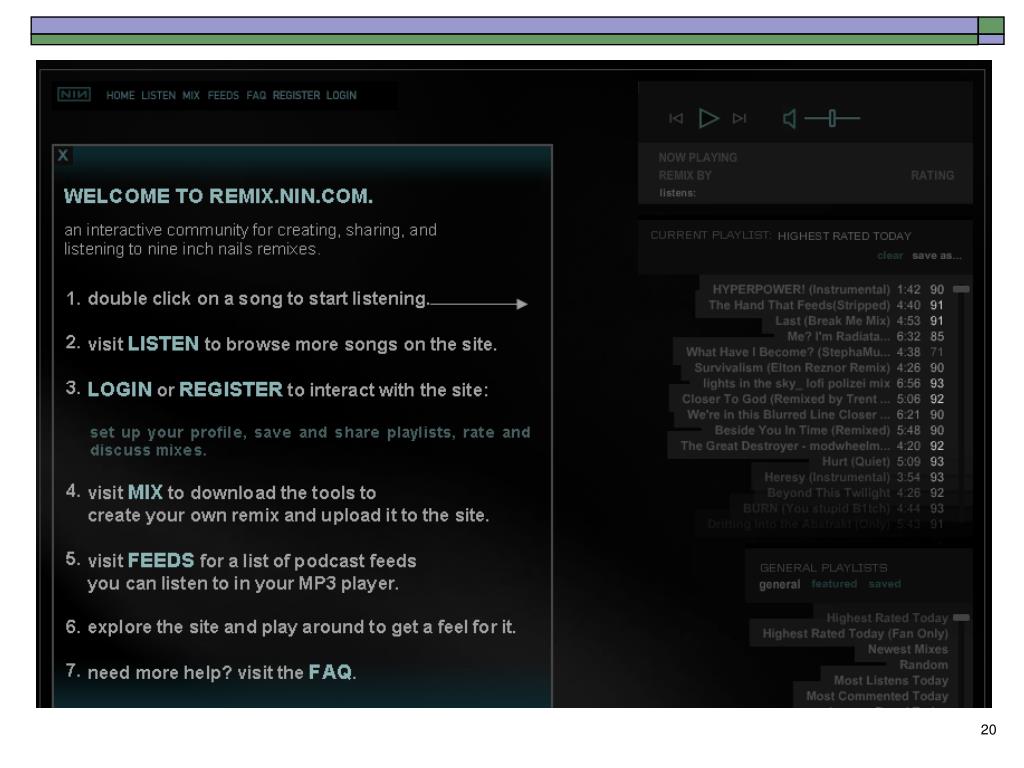Play the current track
The width and height of the screenshot is (1024, 768).
click(x=709, y=118)
